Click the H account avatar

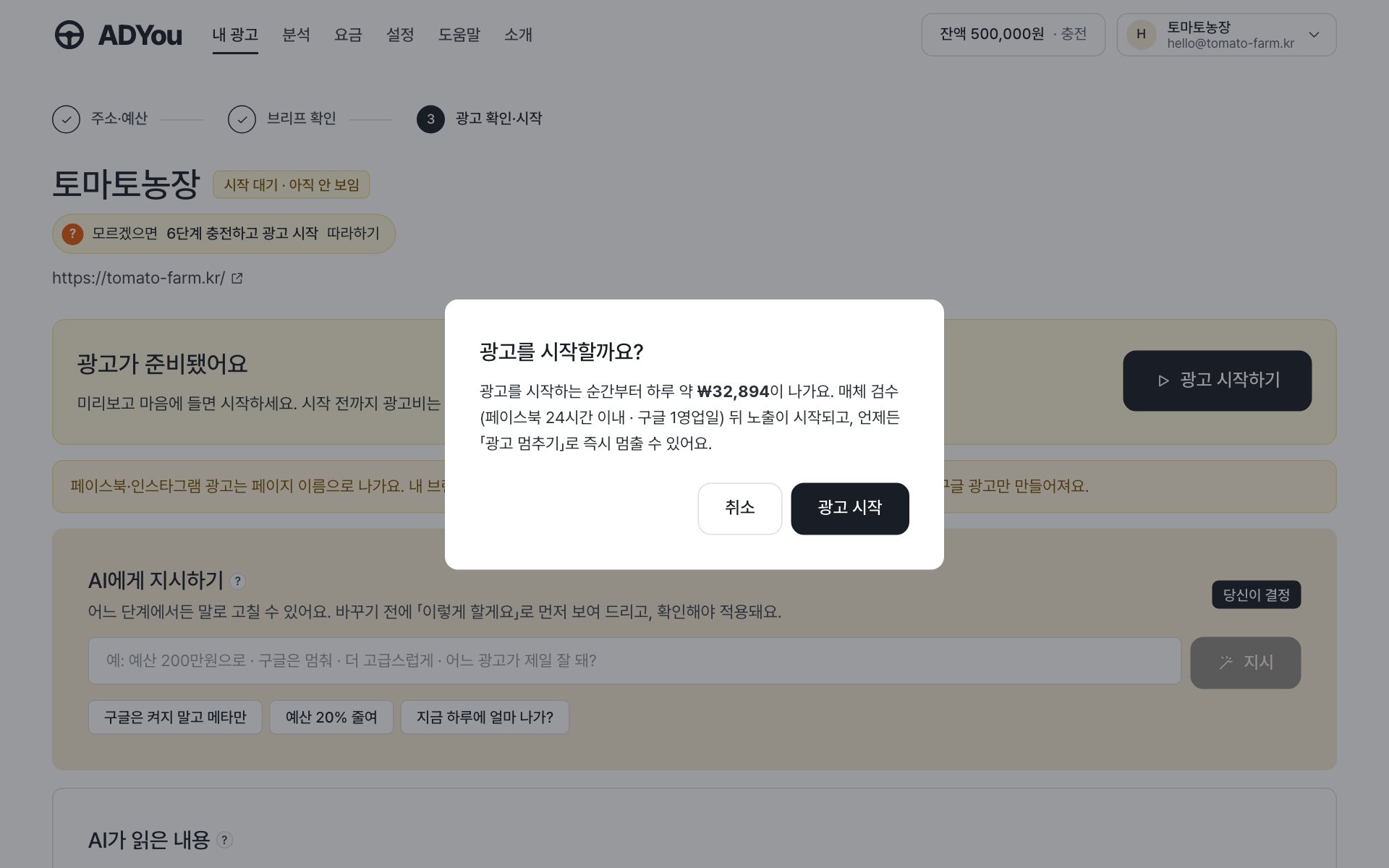pos(1141,34)
